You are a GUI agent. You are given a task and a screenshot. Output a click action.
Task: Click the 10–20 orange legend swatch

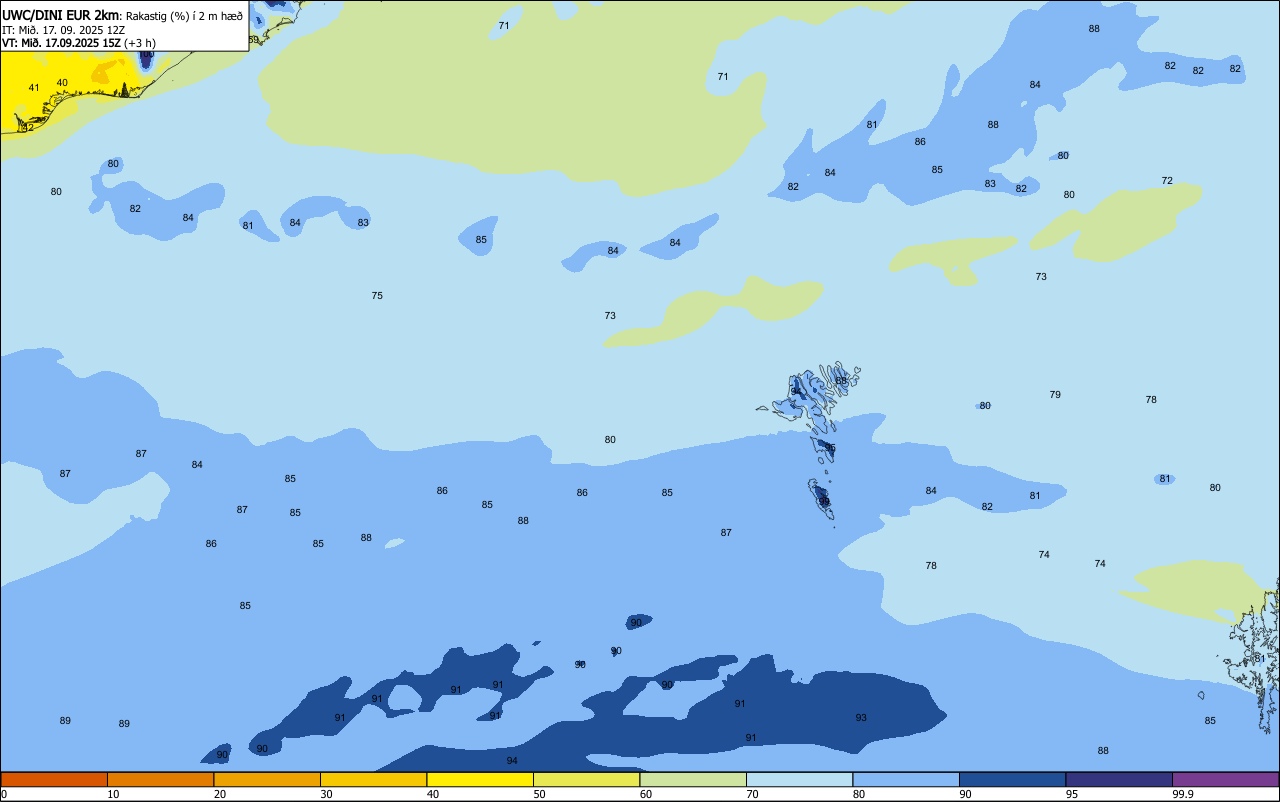pos(160,779)
